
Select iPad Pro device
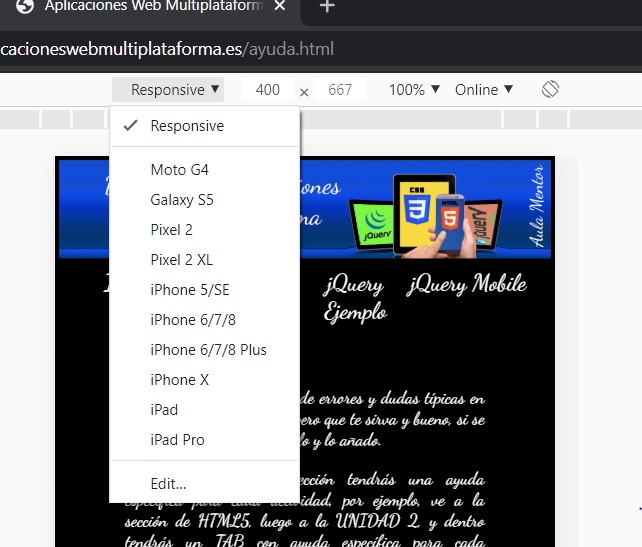tap(205, 440)
